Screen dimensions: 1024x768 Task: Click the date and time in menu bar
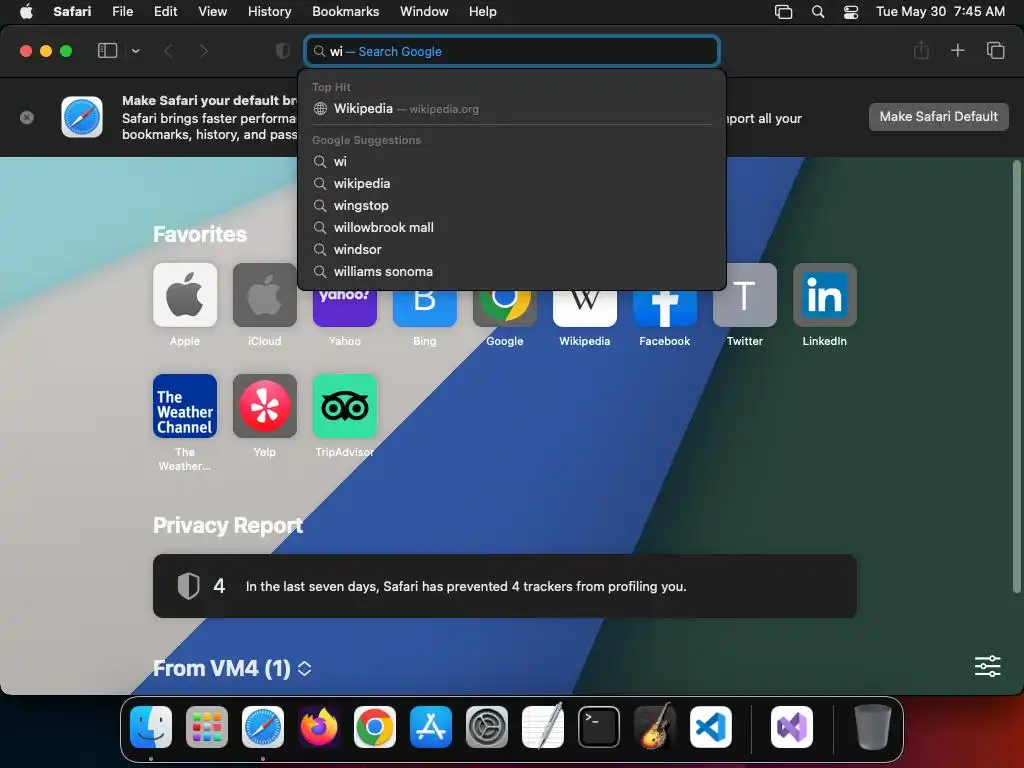point(940,12)
